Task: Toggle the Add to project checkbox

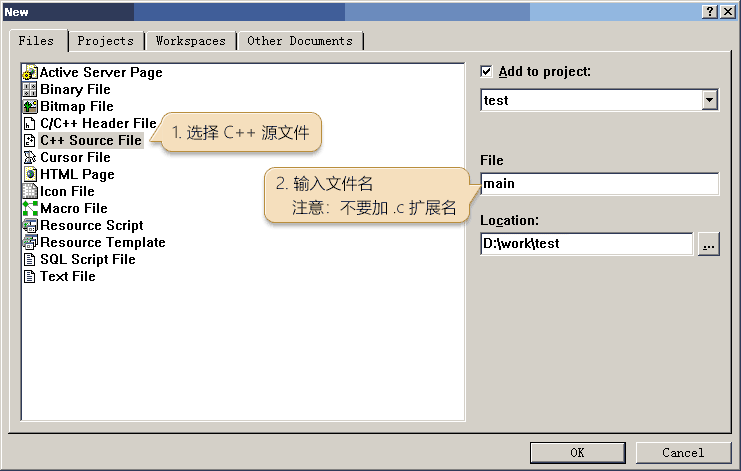Action: (x=487, y=72)
